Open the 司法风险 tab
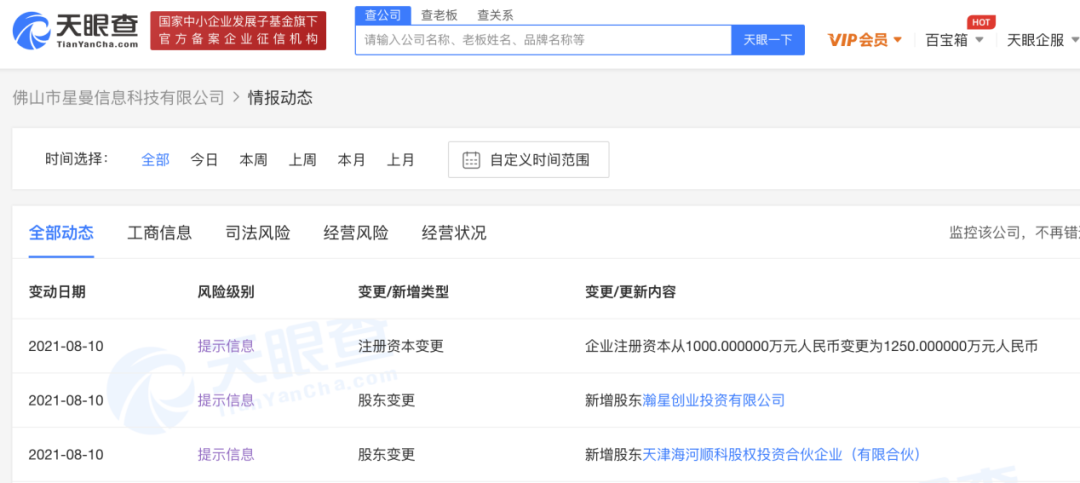1080x483 pixels. pos(258,233)
